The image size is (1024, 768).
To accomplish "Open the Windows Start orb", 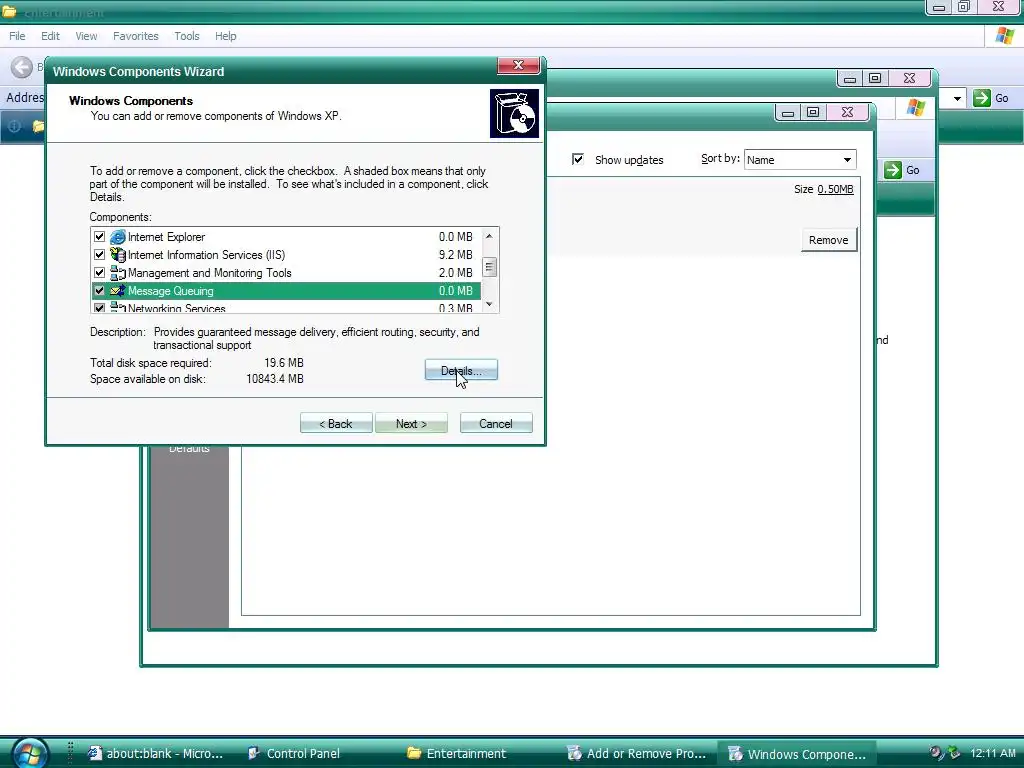I will (x=29, y=754).
